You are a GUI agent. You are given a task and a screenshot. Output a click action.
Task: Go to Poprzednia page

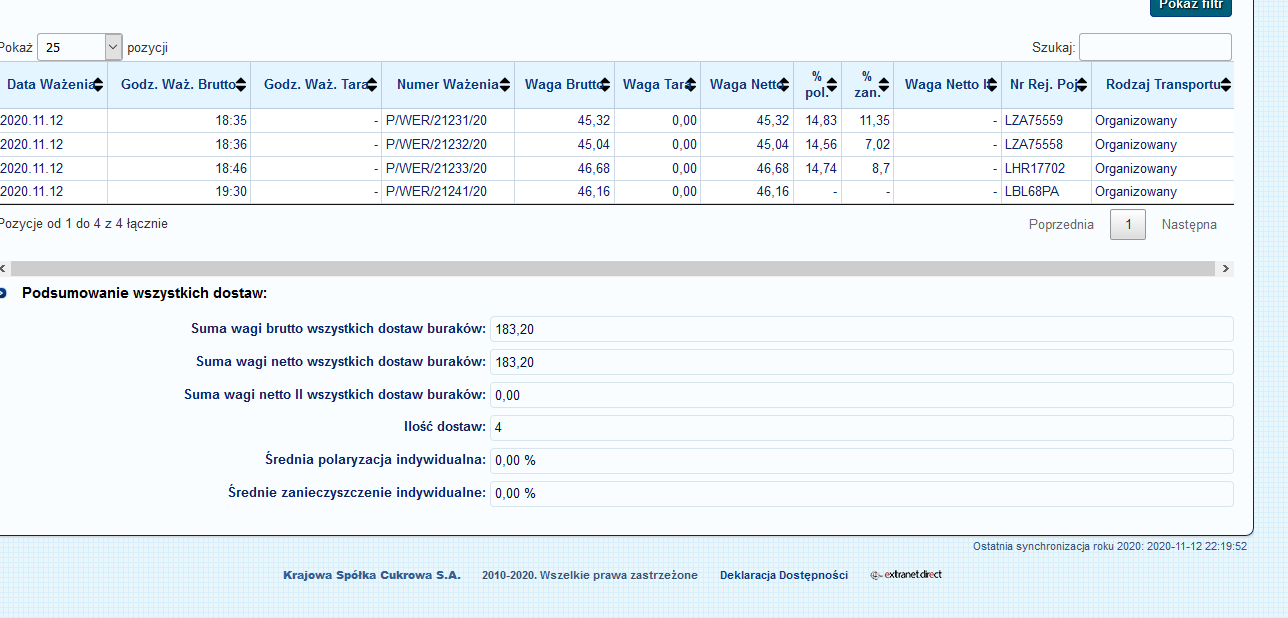coord(1061,225)
